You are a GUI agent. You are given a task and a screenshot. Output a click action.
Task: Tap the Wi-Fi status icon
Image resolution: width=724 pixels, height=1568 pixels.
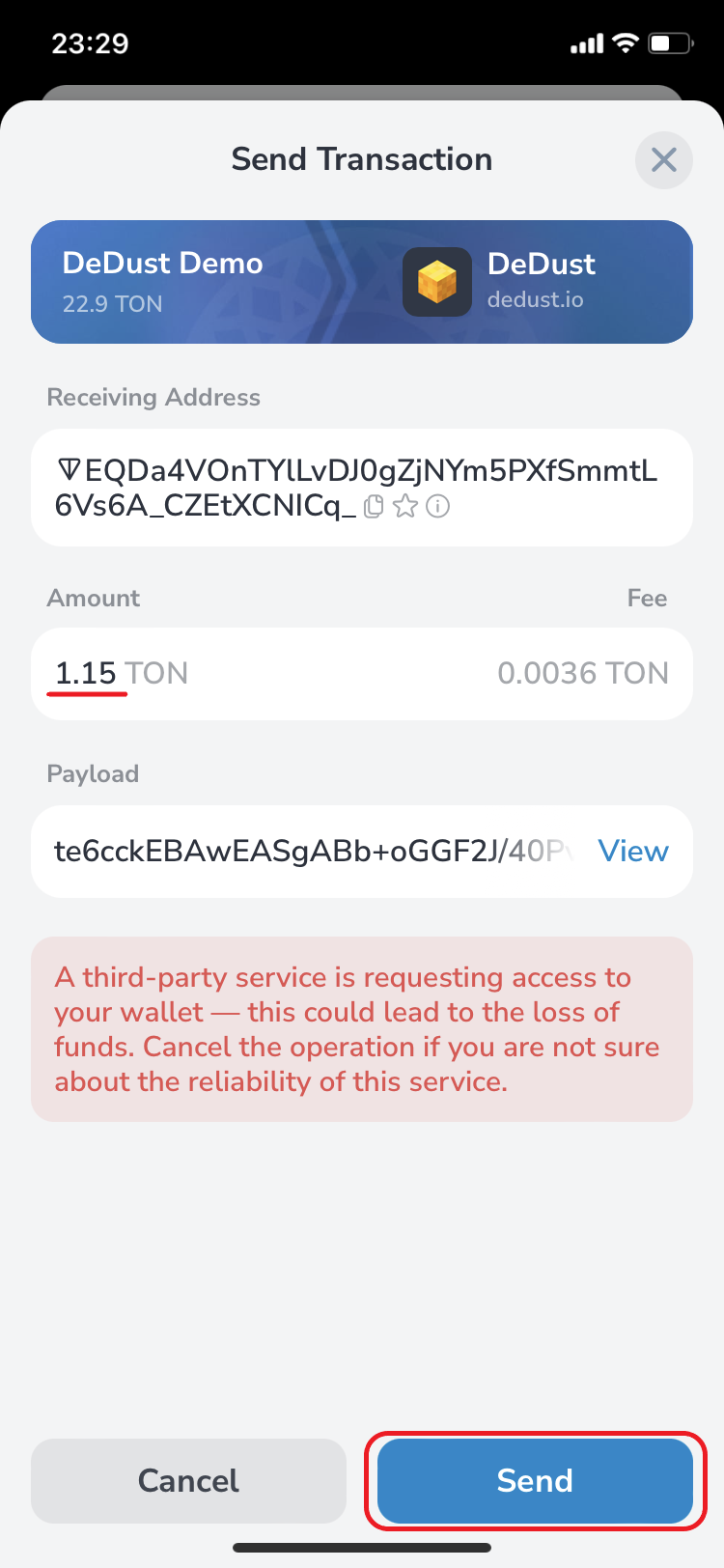(627, 42)
